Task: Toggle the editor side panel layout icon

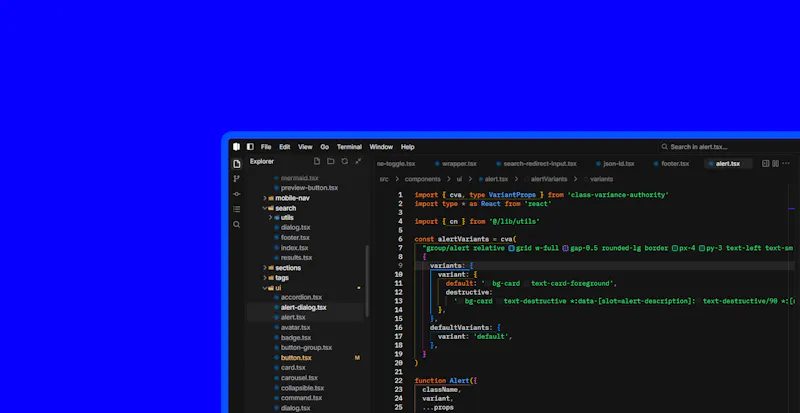Action: click(x=765, y=163)
